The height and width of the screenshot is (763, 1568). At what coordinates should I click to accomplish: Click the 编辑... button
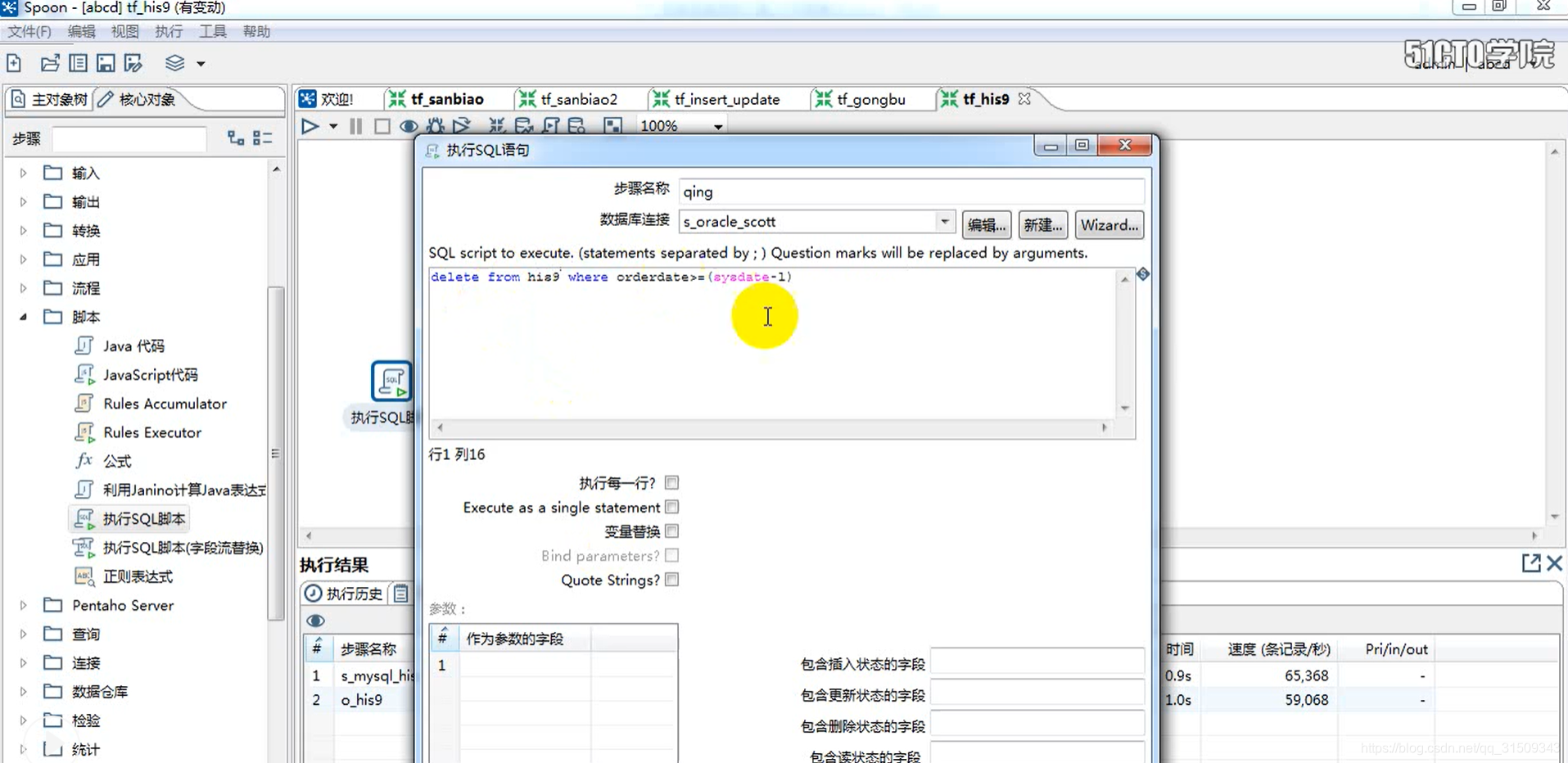pos(987,225)
